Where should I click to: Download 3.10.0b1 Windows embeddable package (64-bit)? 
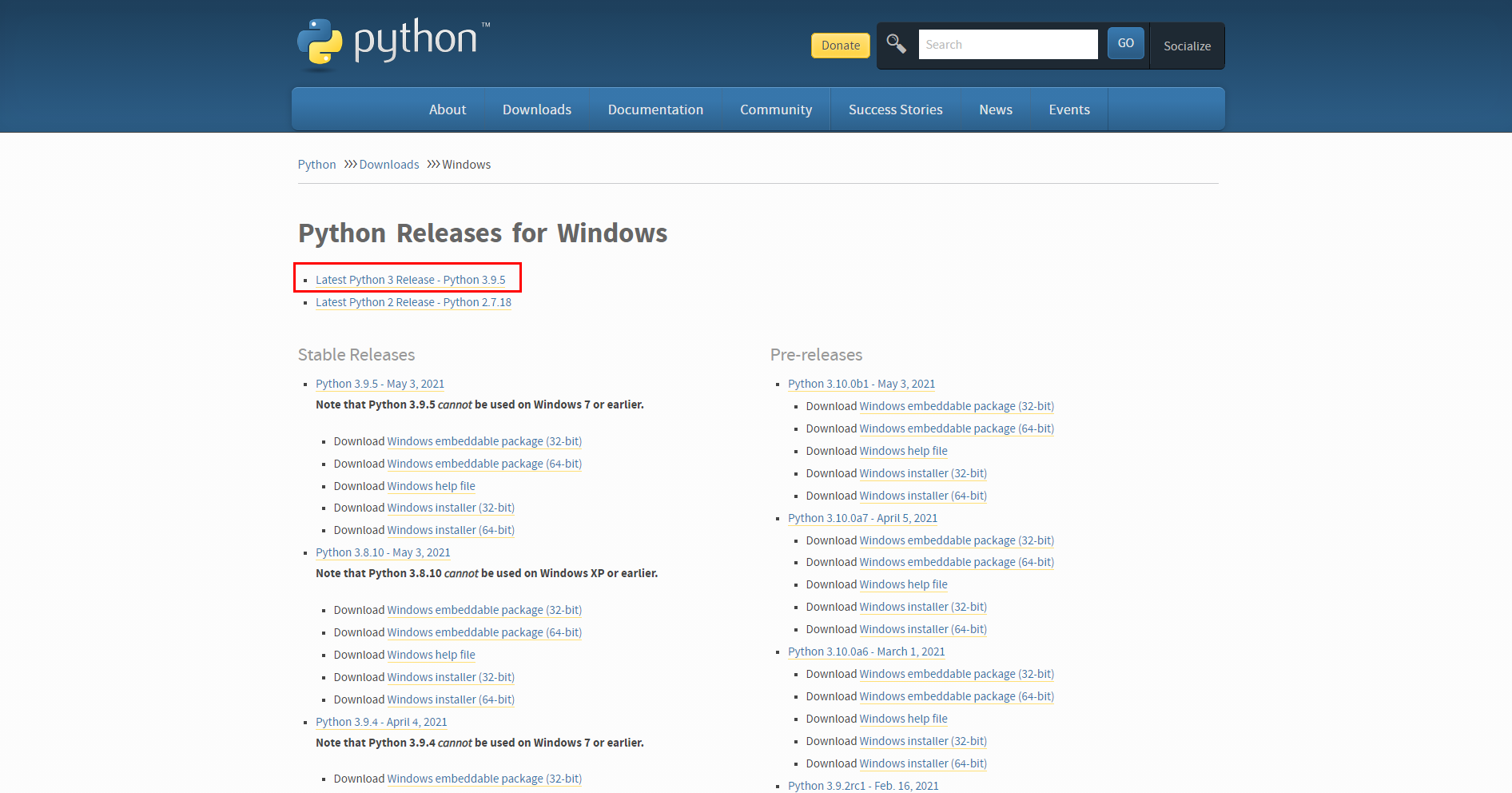coord(957,428)
